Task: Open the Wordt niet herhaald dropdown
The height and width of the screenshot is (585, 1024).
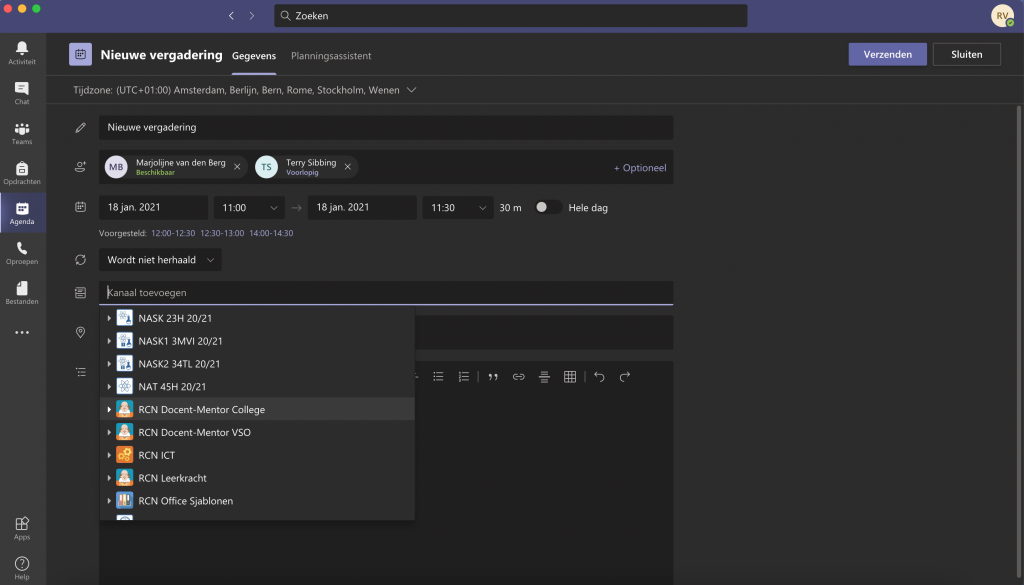Action: 161,260
